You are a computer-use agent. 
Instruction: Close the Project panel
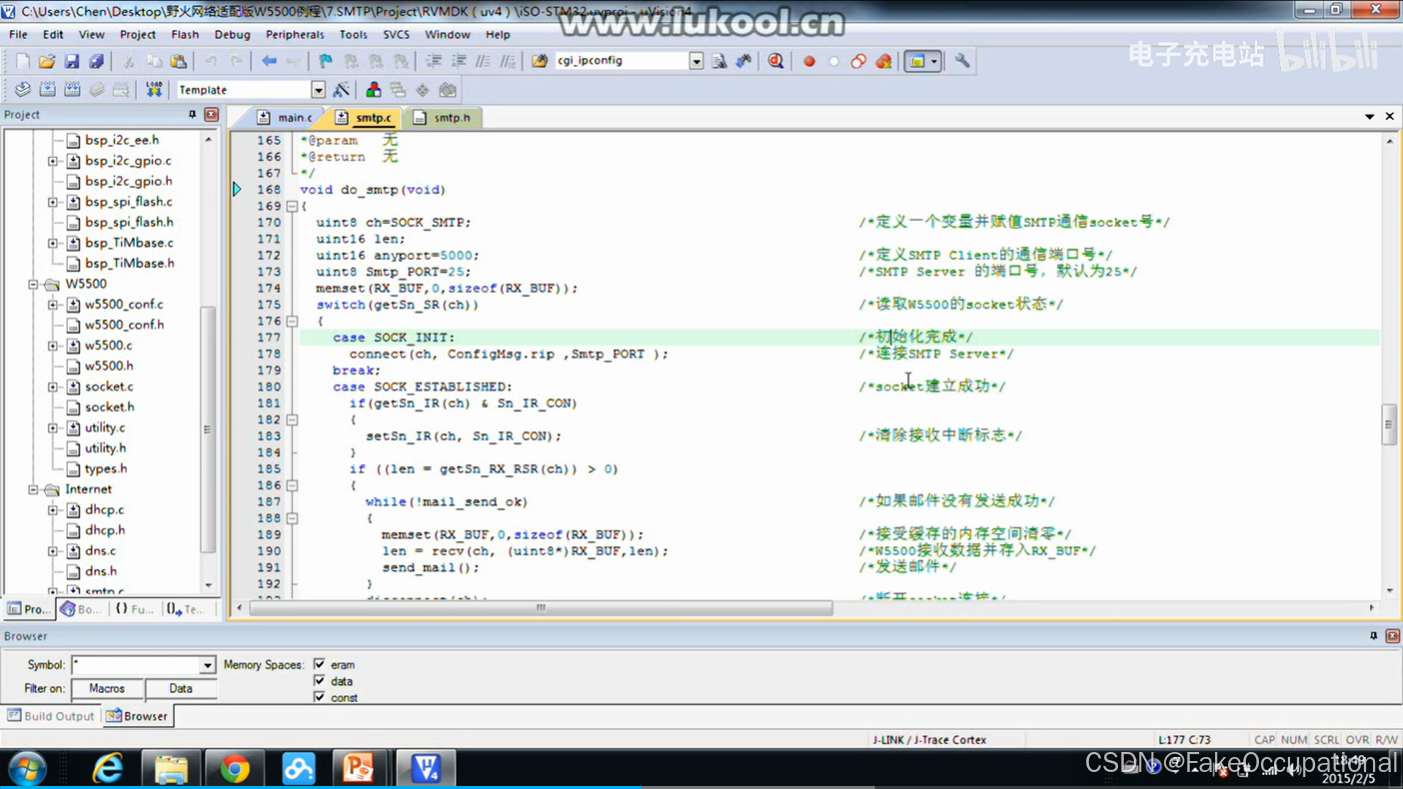click(x=211, y=115)
